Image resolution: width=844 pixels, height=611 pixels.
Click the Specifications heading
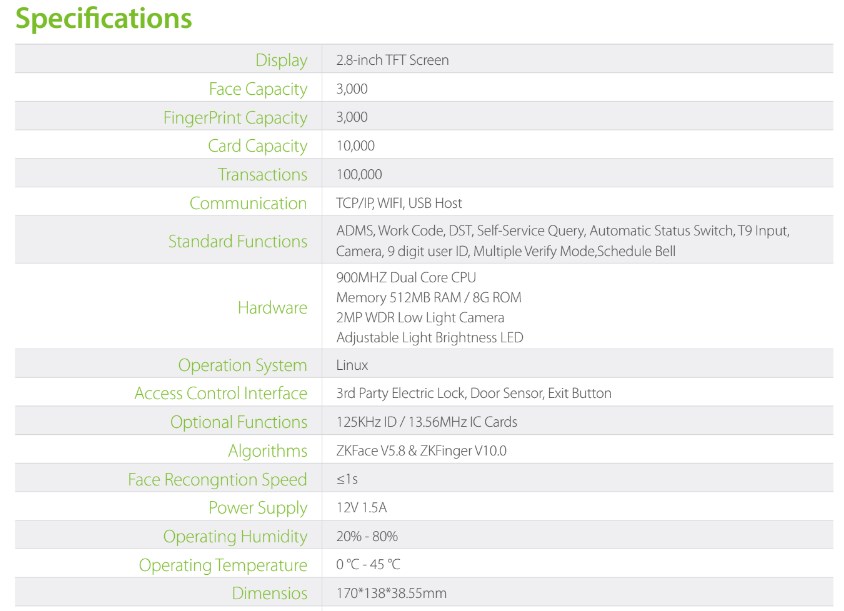pyautogui.click(x=104, y=18)
